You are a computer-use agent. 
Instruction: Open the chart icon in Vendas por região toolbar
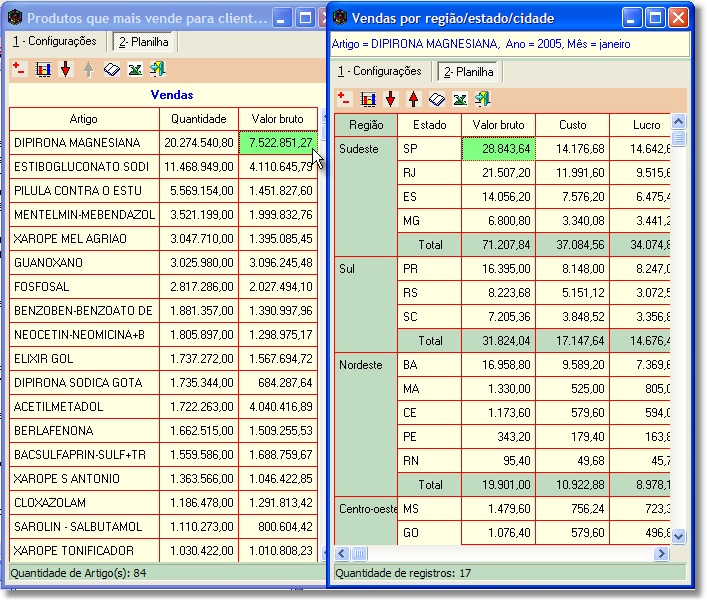click(368, 99)
